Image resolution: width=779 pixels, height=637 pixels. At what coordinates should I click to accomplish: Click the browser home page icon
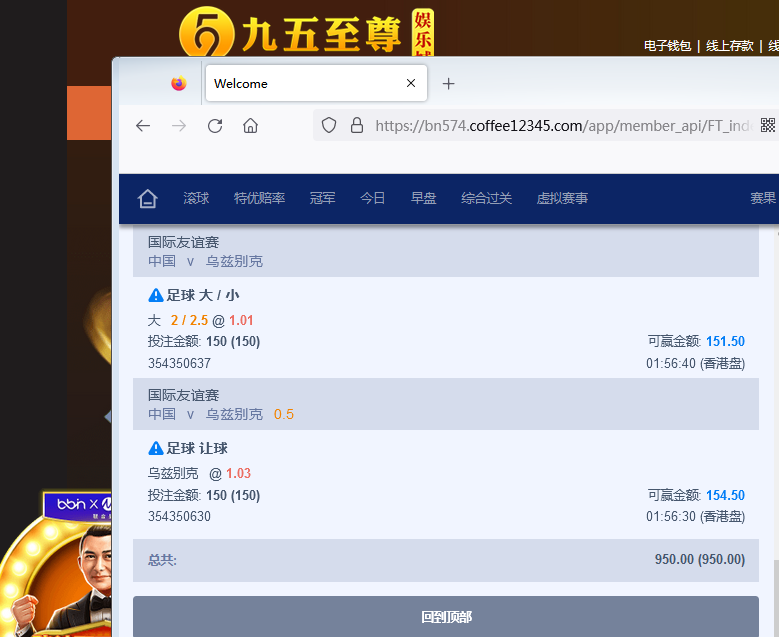coord(250,125)
